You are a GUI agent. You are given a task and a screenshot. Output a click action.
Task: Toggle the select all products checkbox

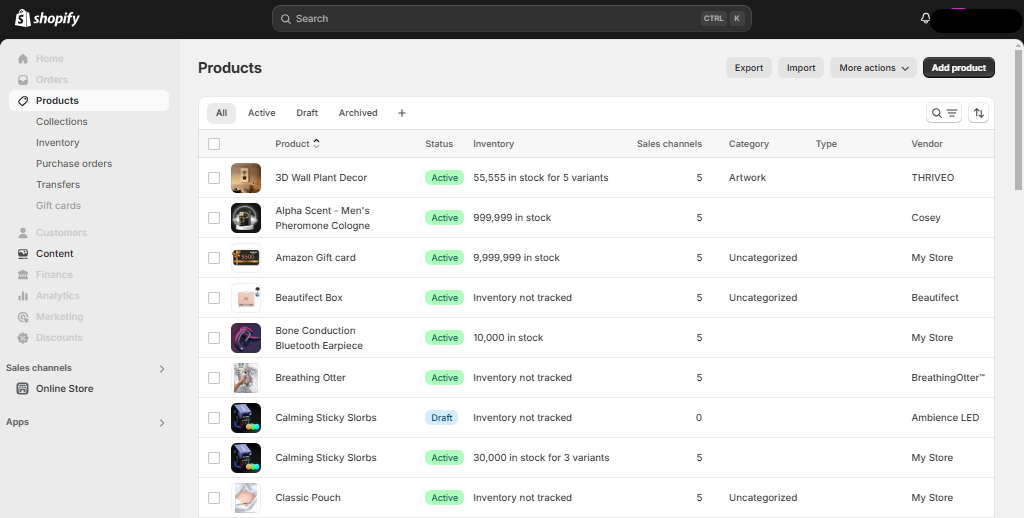214,144
